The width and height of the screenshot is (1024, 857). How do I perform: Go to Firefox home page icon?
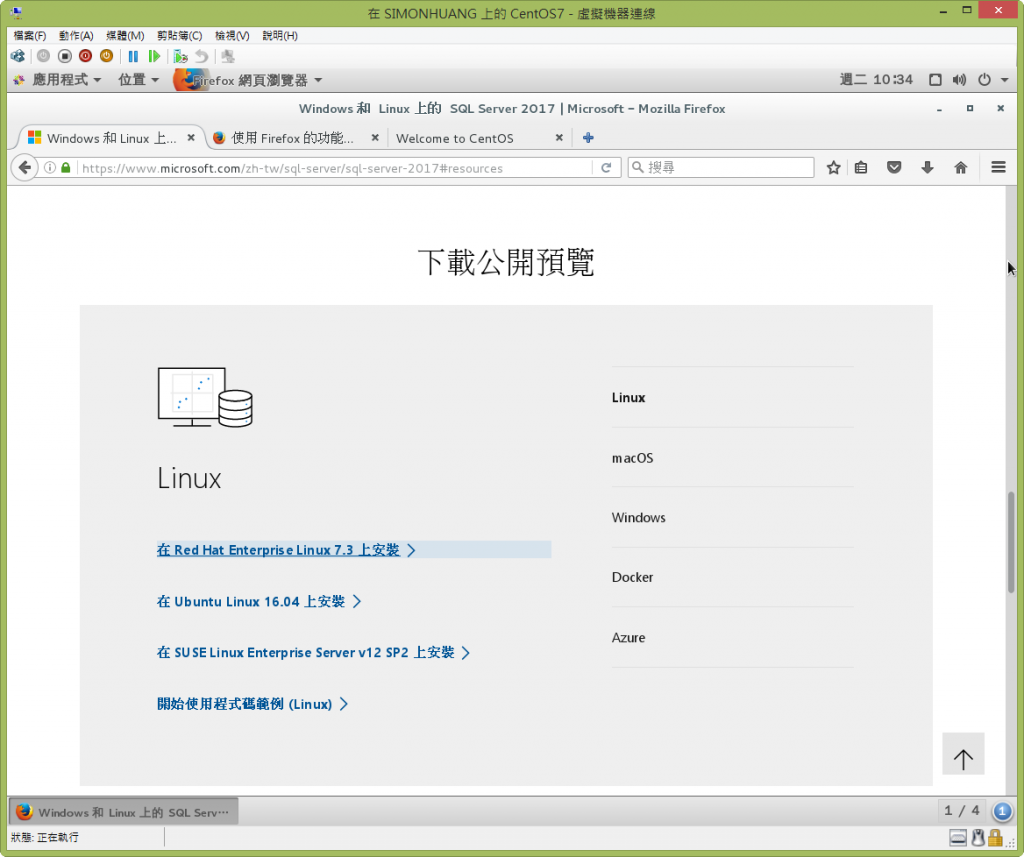click(961, 168)
